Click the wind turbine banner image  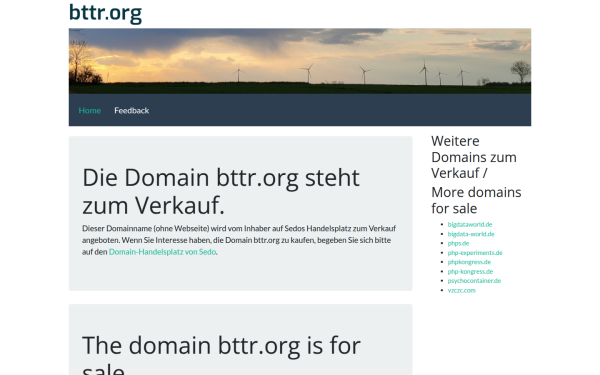point(300,61)
